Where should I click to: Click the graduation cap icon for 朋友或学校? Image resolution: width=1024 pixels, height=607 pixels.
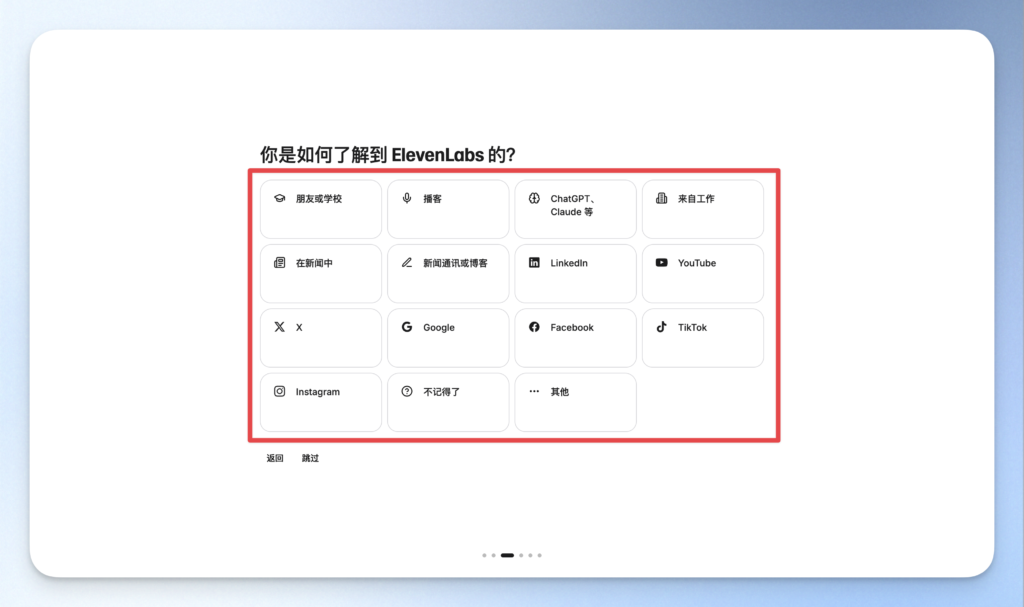[280, 198]
